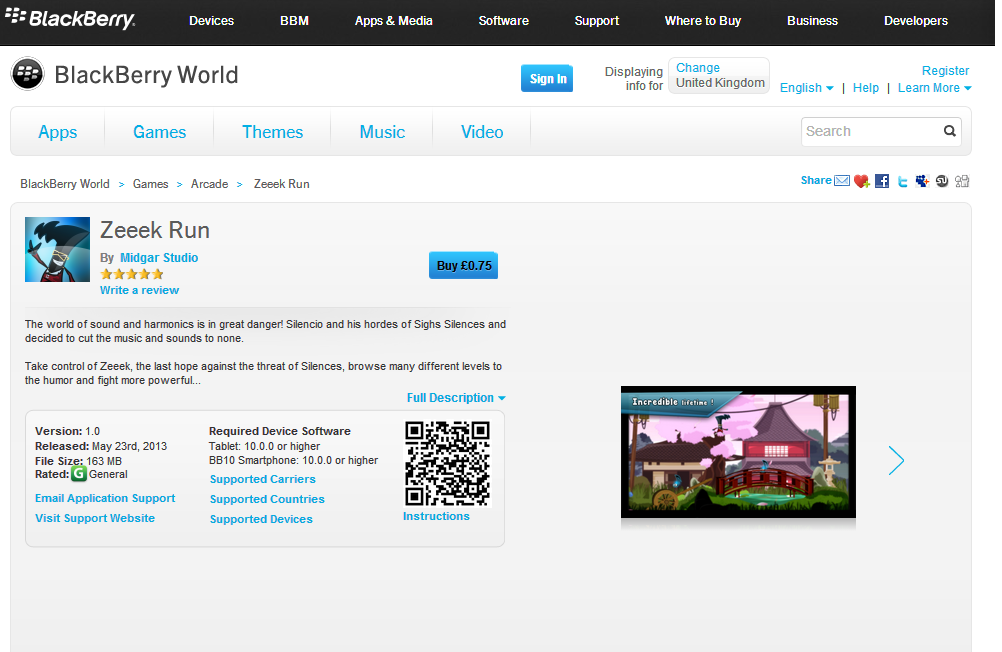Image resolution: width=1002 pixels, height=652 pixels.
Task: Show the next screenshot with right arrow
Action: pos(896,460)
